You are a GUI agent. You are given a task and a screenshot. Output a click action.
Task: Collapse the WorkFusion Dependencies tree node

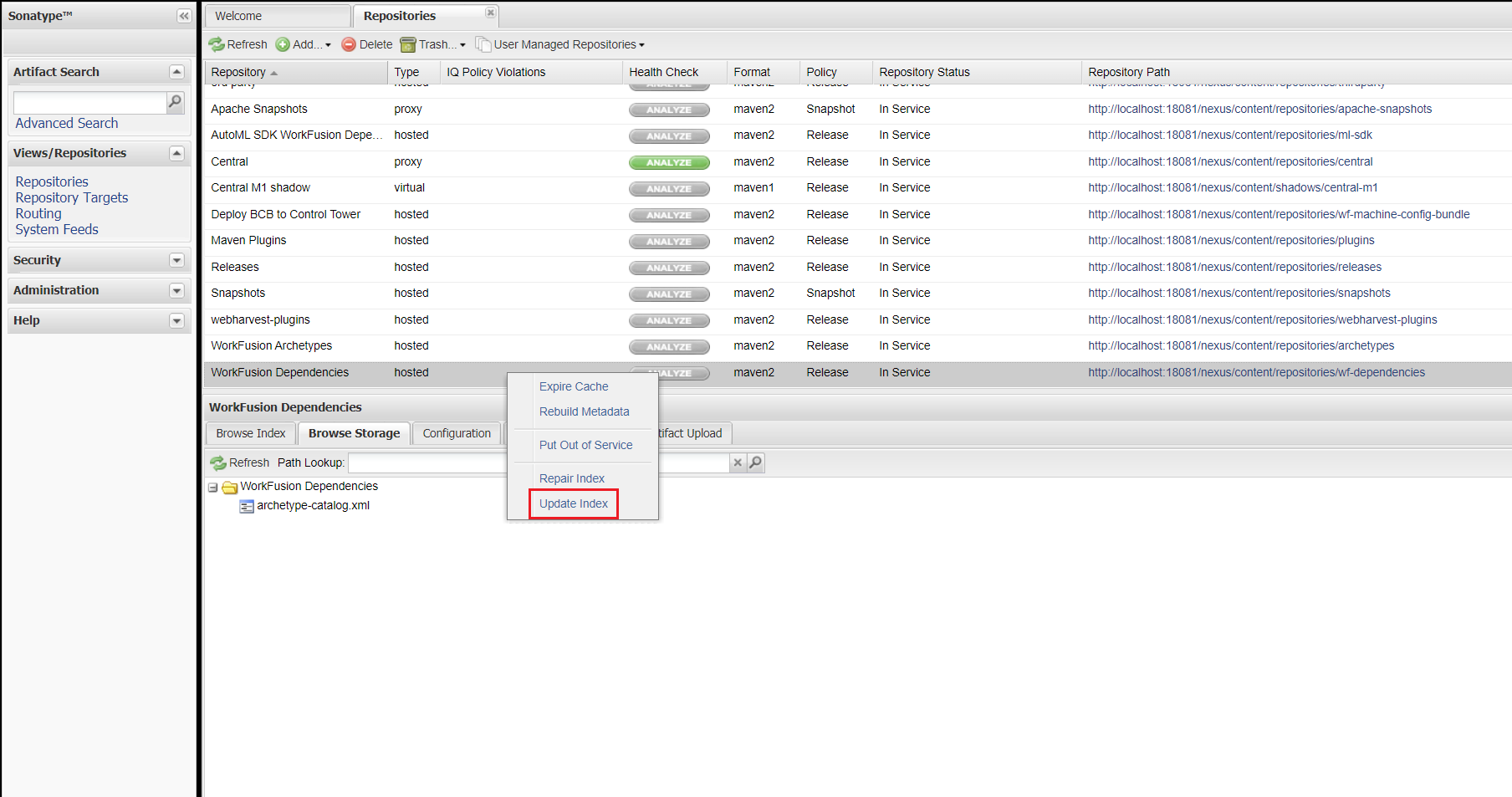click(x=213, y=487)
